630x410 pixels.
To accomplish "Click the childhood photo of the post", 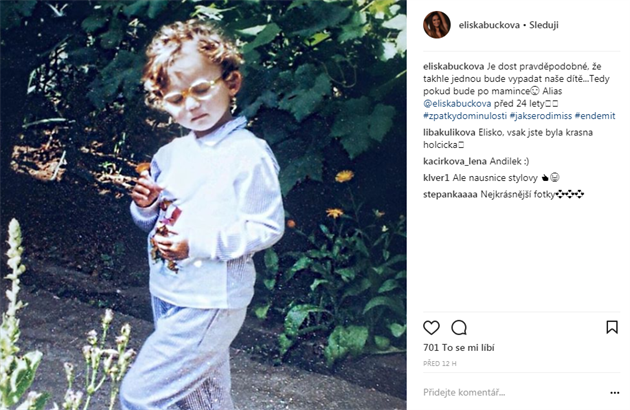I will 203,205.
